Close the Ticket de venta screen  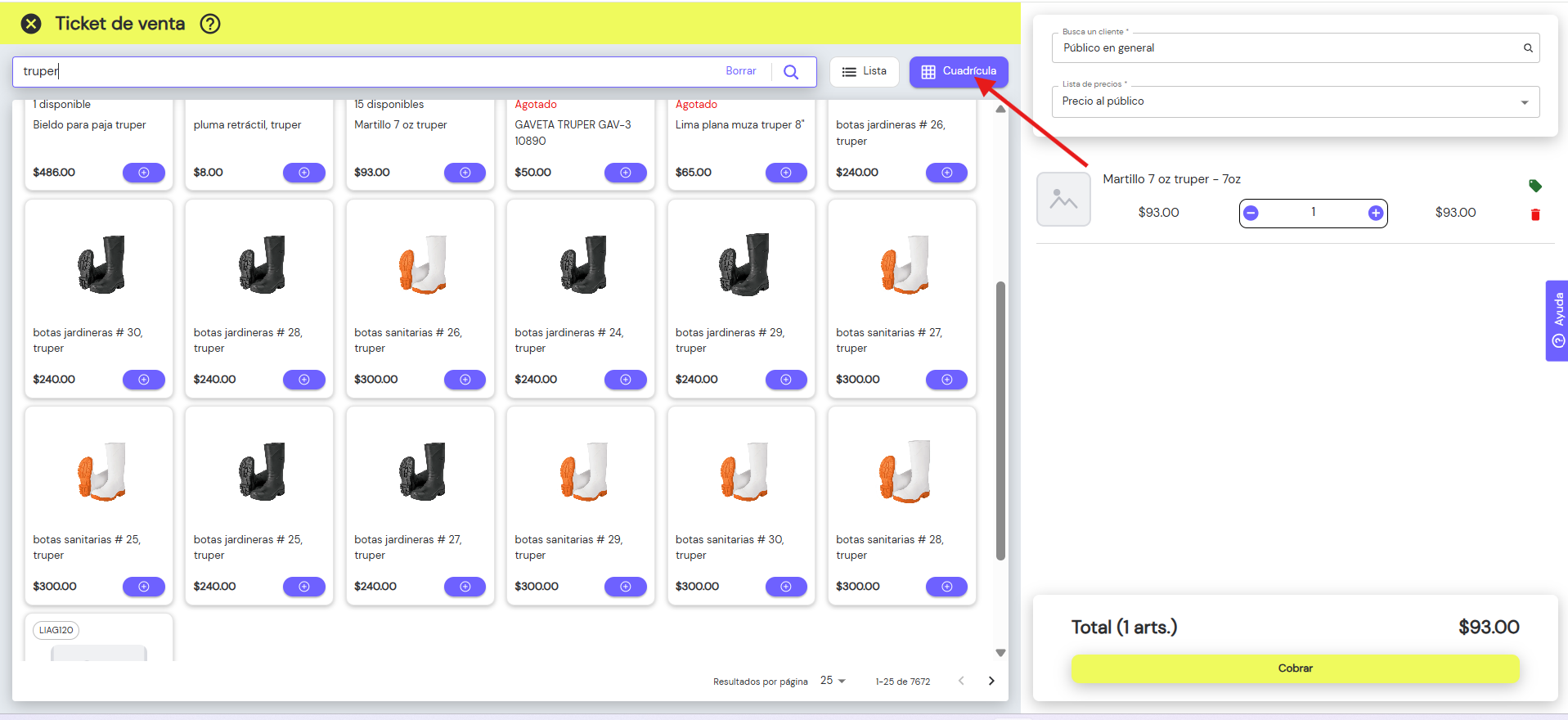[31, 24]
